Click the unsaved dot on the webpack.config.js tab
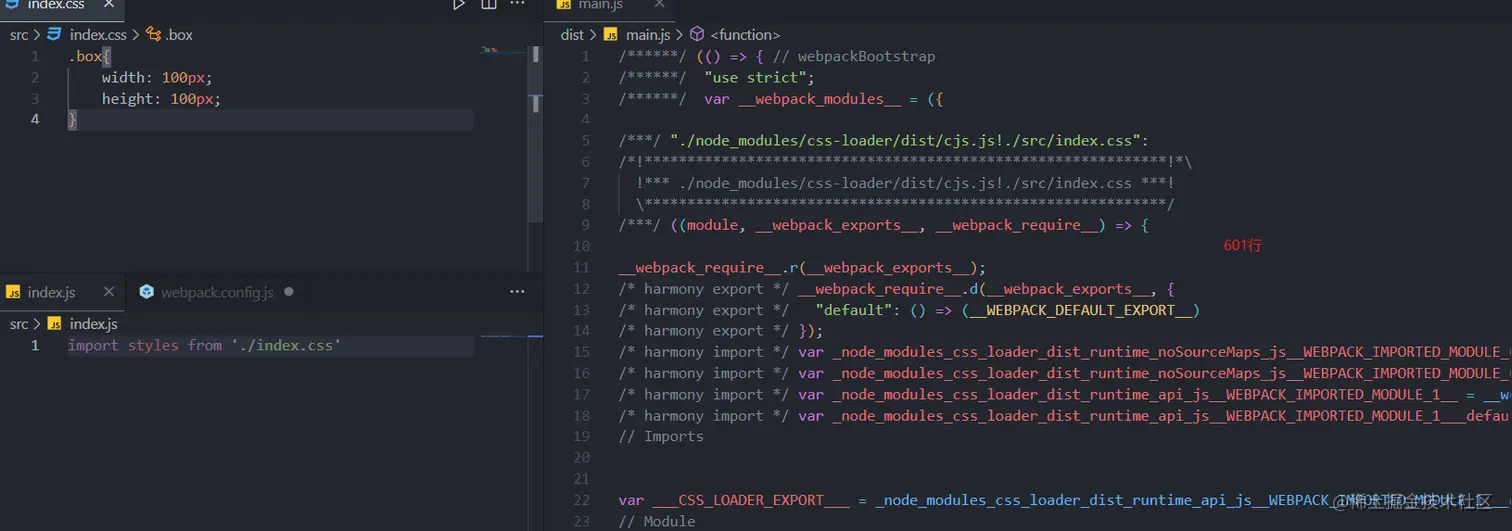1512x531 pixels. click(288, 292)
